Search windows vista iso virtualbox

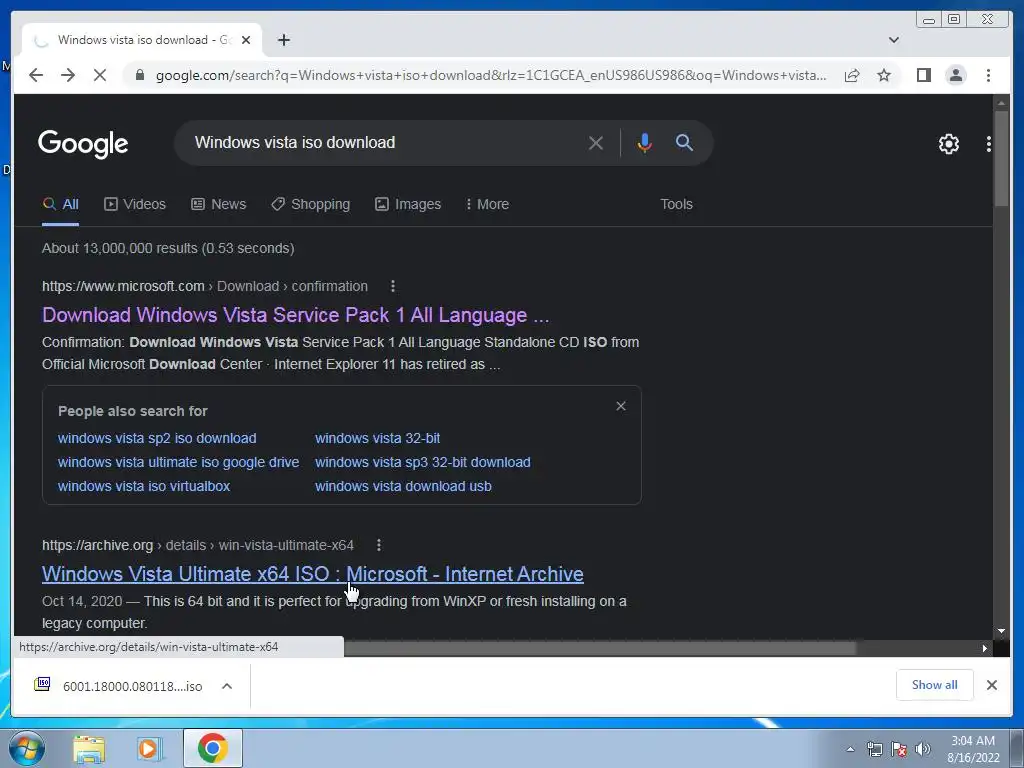click(144, 487)
